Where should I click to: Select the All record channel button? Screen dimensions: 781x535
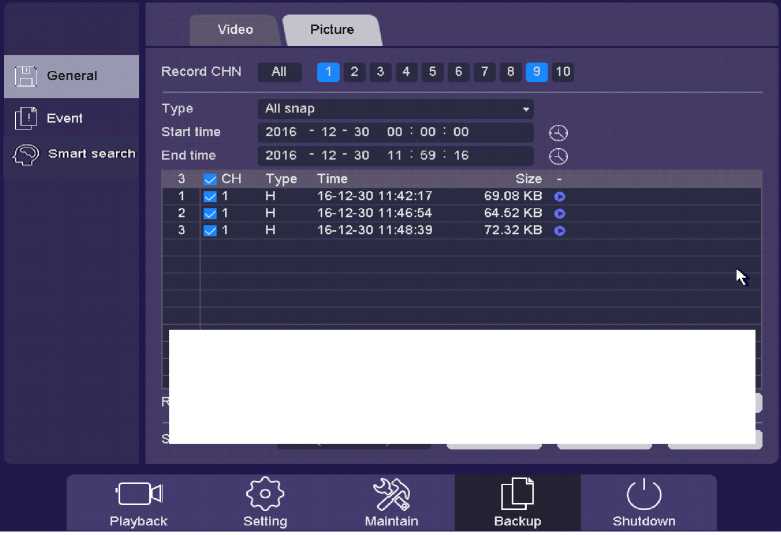pyautogui.click(x=279, y=72)
